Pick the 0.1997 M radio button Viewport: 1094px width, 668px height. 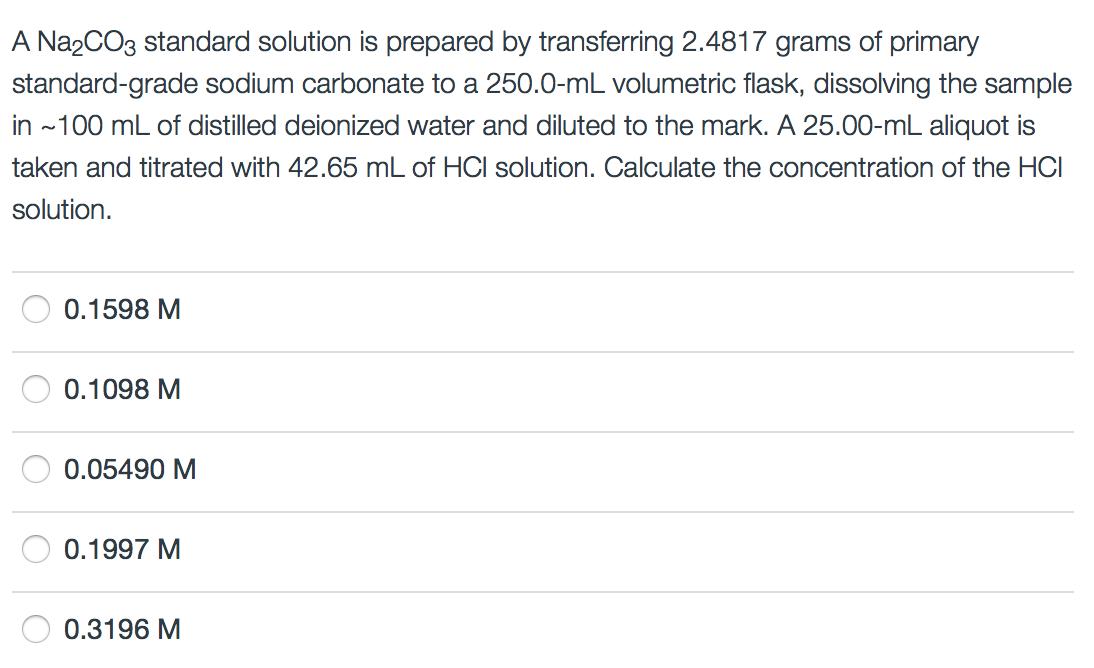tap(36, 549)
